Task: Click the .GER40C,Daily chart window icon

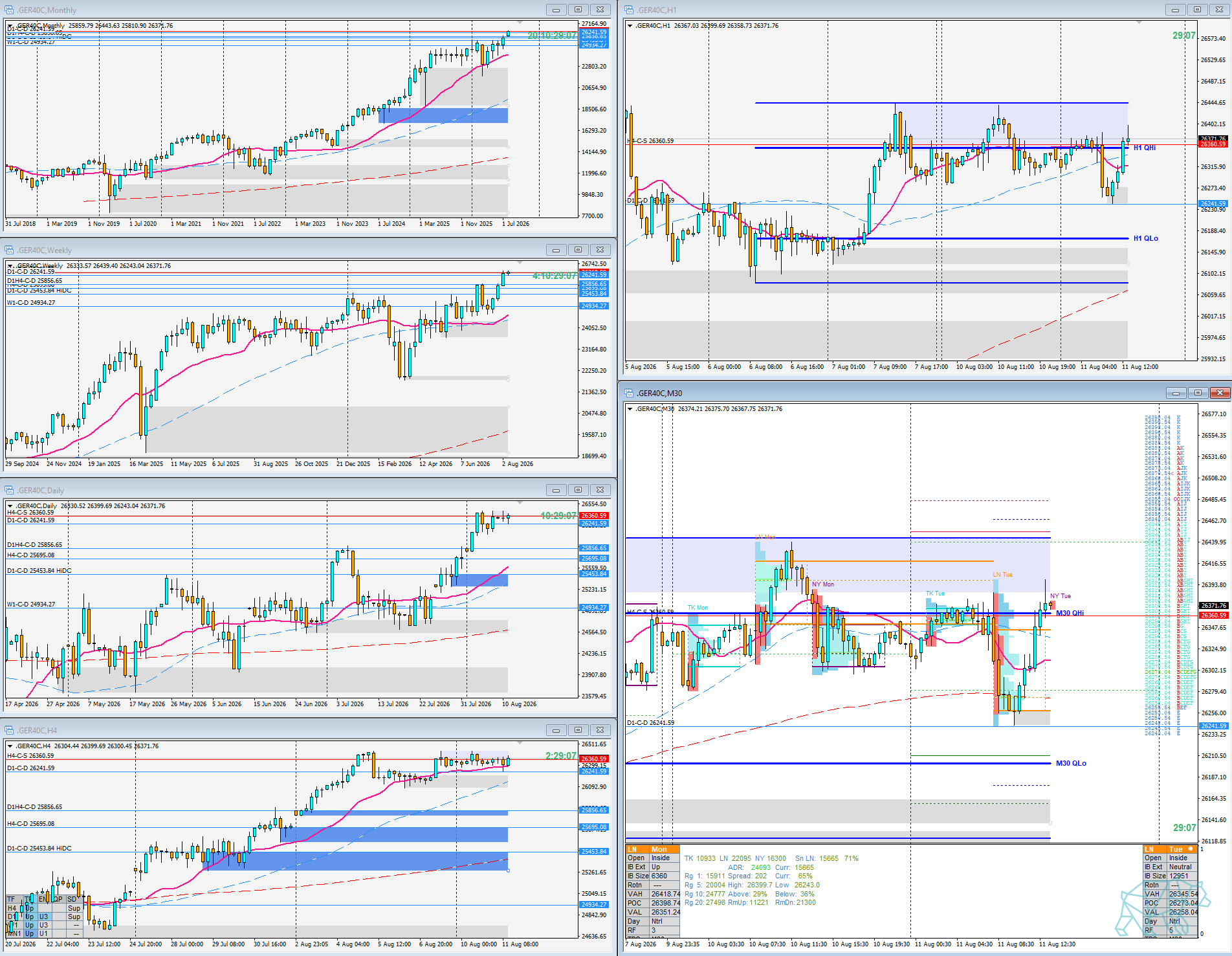Action: click(9, 490)
